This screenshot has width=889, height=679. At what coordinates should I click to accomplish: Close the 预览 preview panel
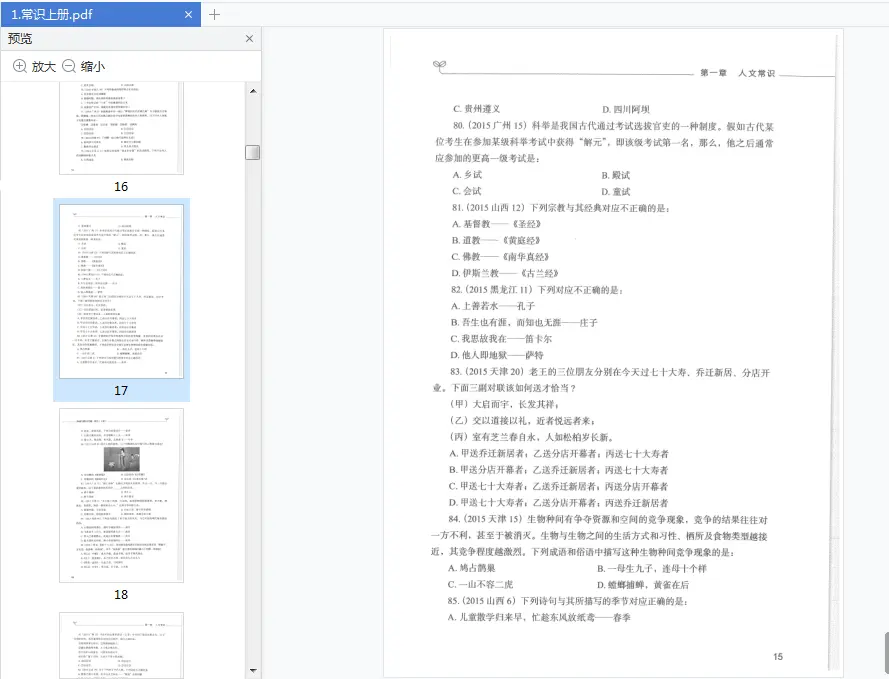(249, 39)
